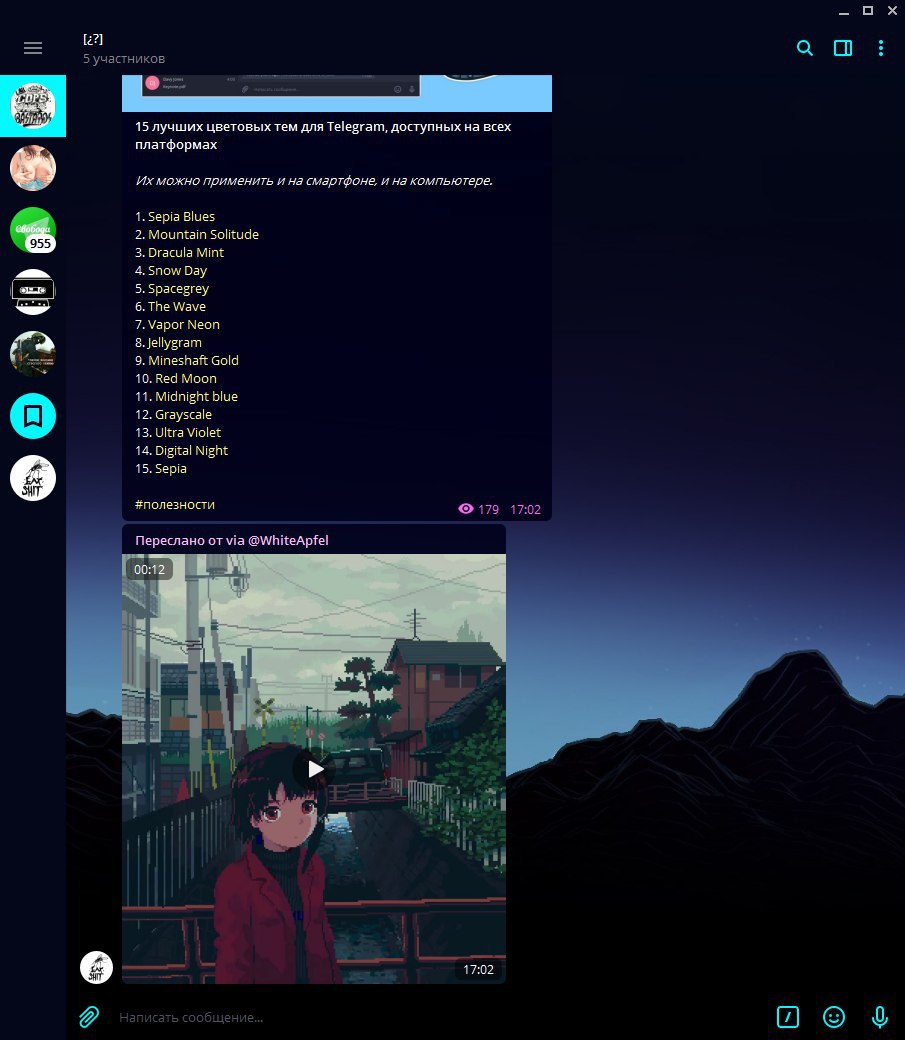
Task: Open chat header showing 5 участников
Action: tap(124, 48)
